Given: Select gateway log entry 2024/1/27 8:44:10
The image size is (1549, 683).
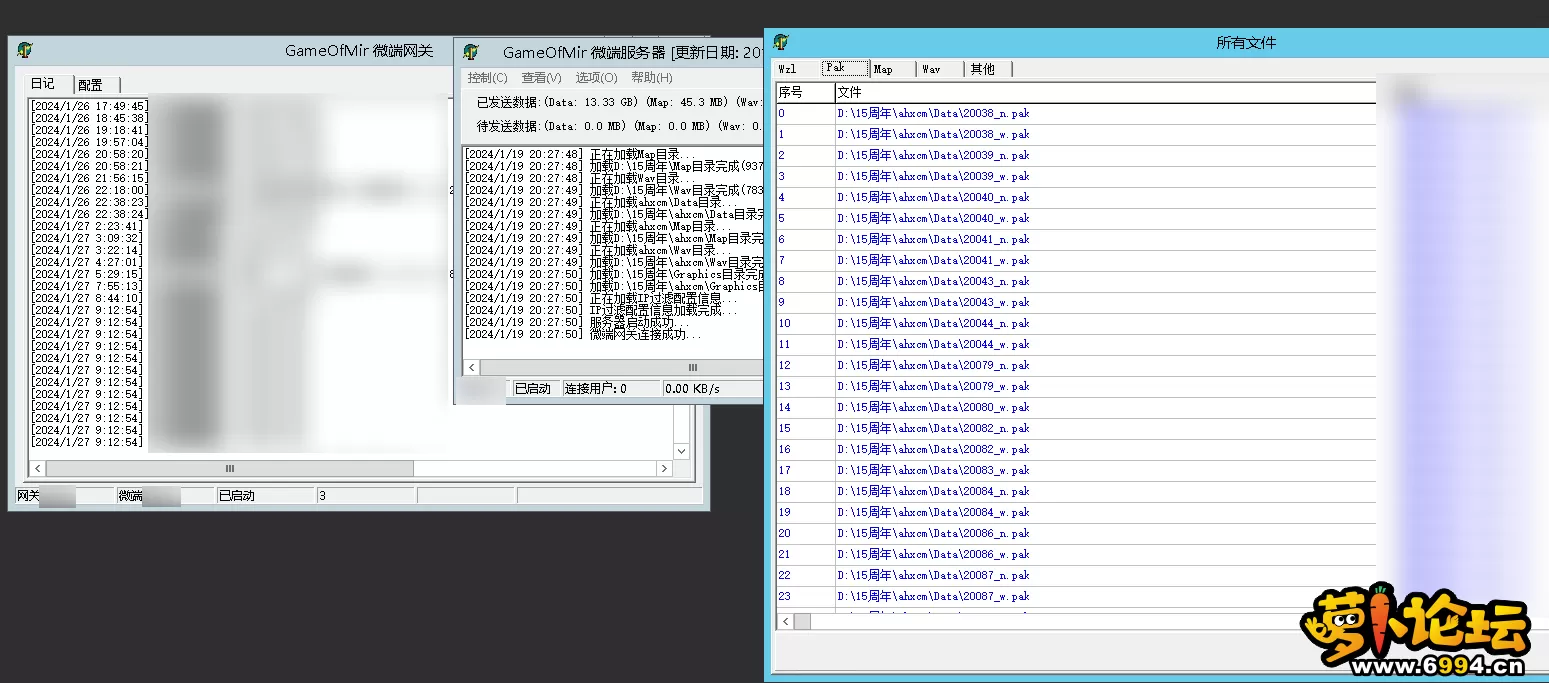Looking at the screenshot, I should pos(89,298).
